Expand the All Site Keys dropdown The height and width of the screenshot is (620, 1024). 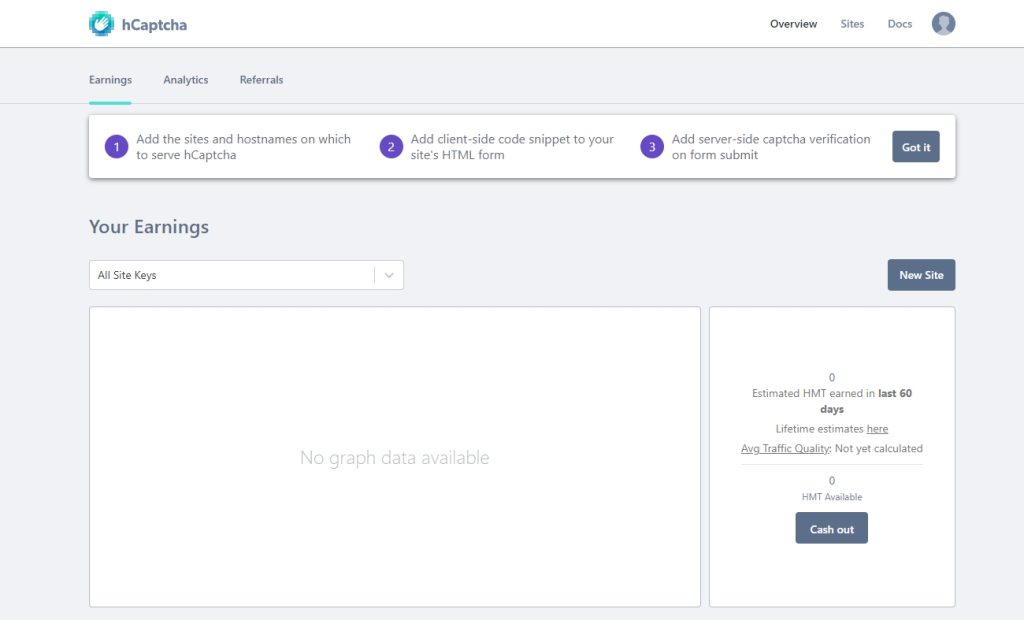click(x=246, y=274)
